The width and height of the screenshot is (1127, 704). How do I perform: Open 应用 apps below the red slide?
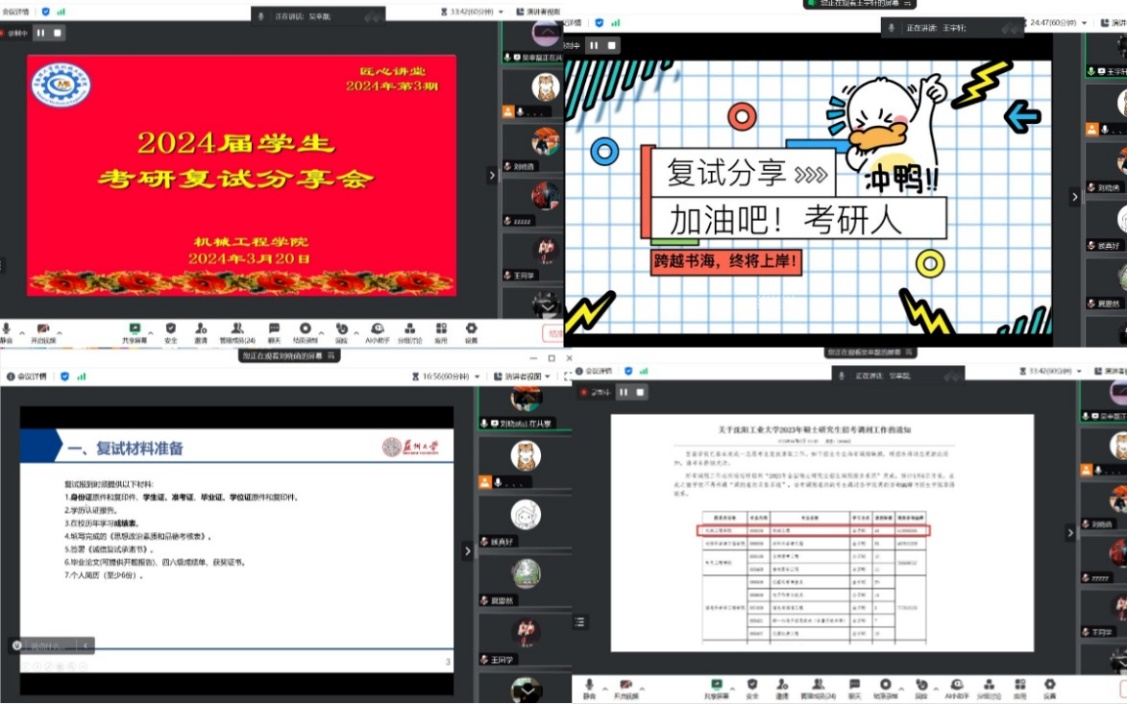click(x=441, y=332)
